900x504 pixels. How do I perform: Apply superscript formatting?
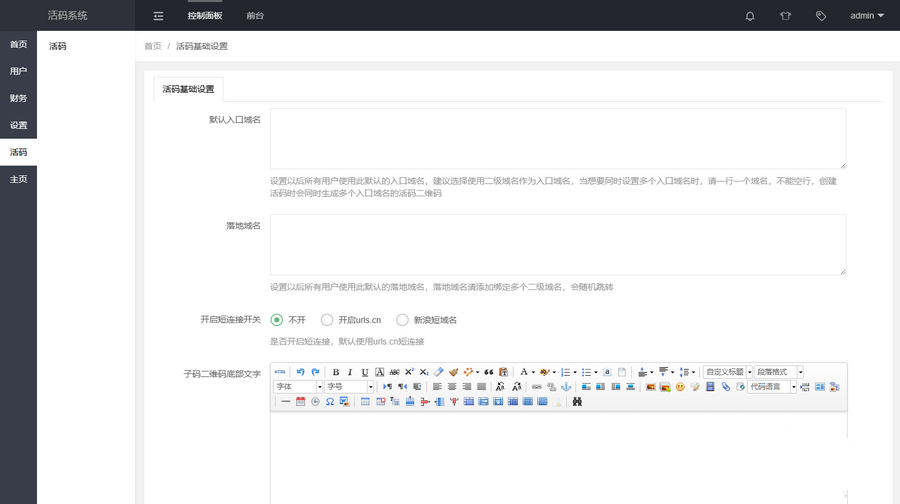point(409,372)
